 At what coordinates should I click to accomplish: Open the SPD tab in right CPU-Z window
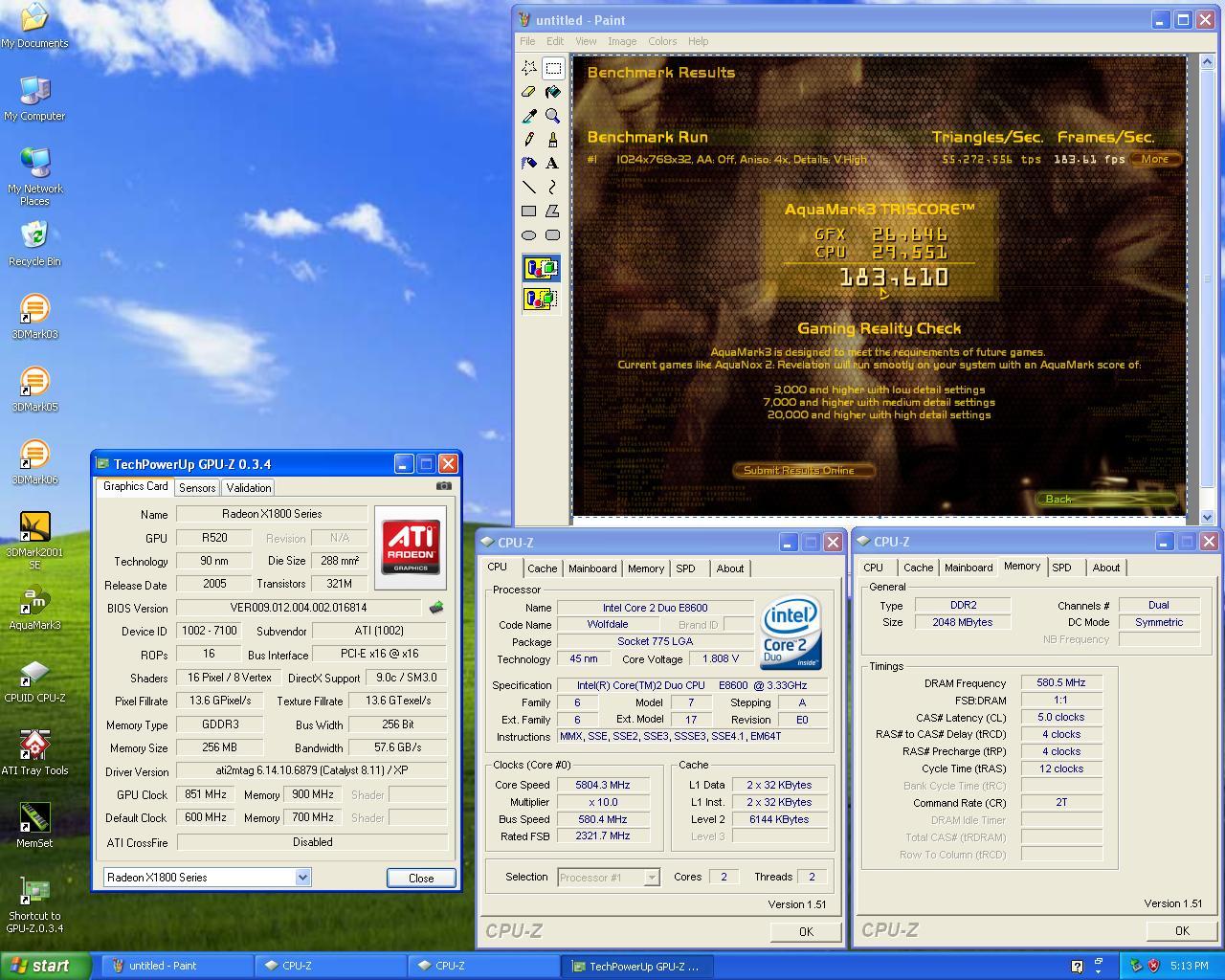[1062, 568]
